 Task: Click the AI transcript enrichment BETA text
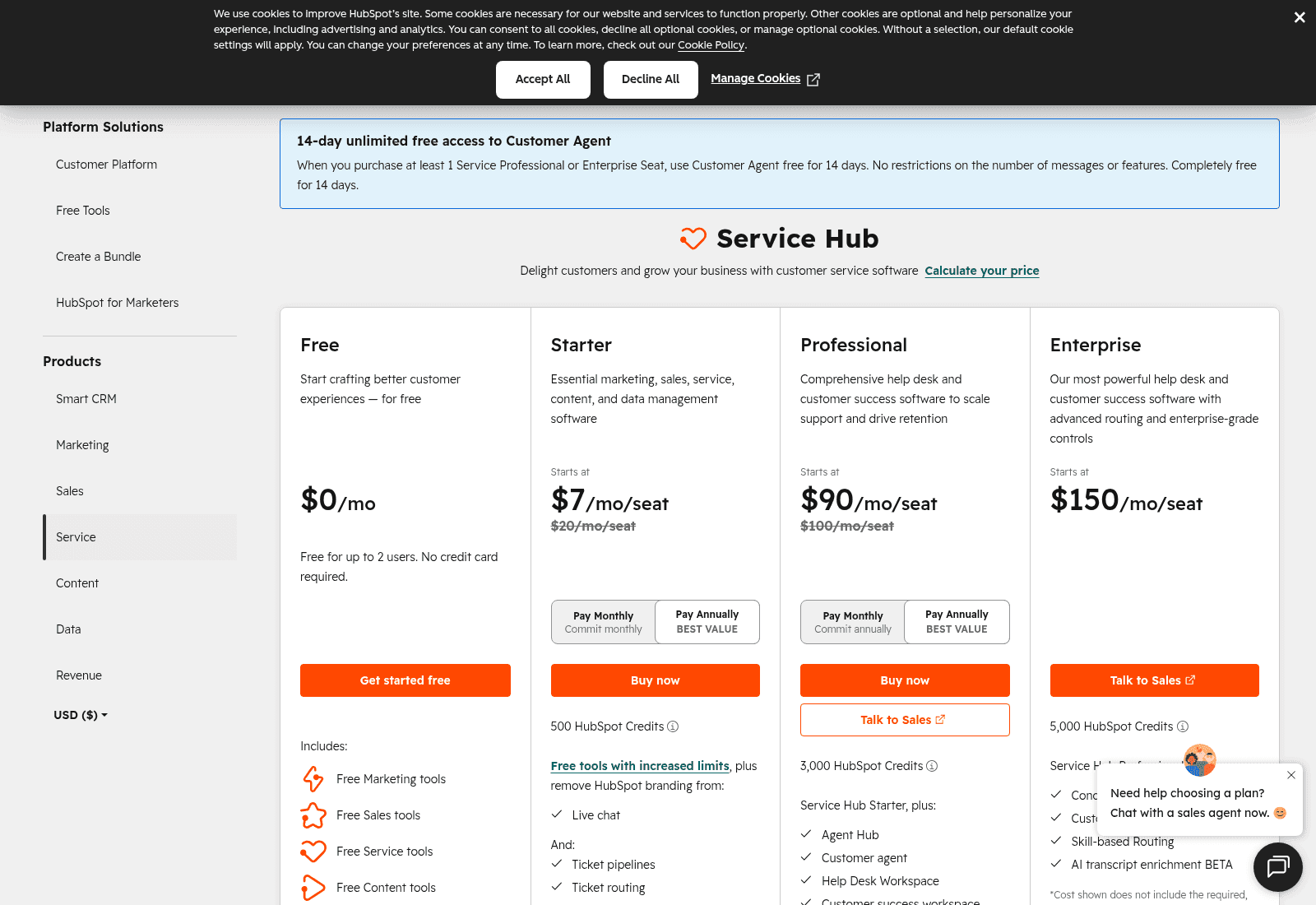(1151, 865)
